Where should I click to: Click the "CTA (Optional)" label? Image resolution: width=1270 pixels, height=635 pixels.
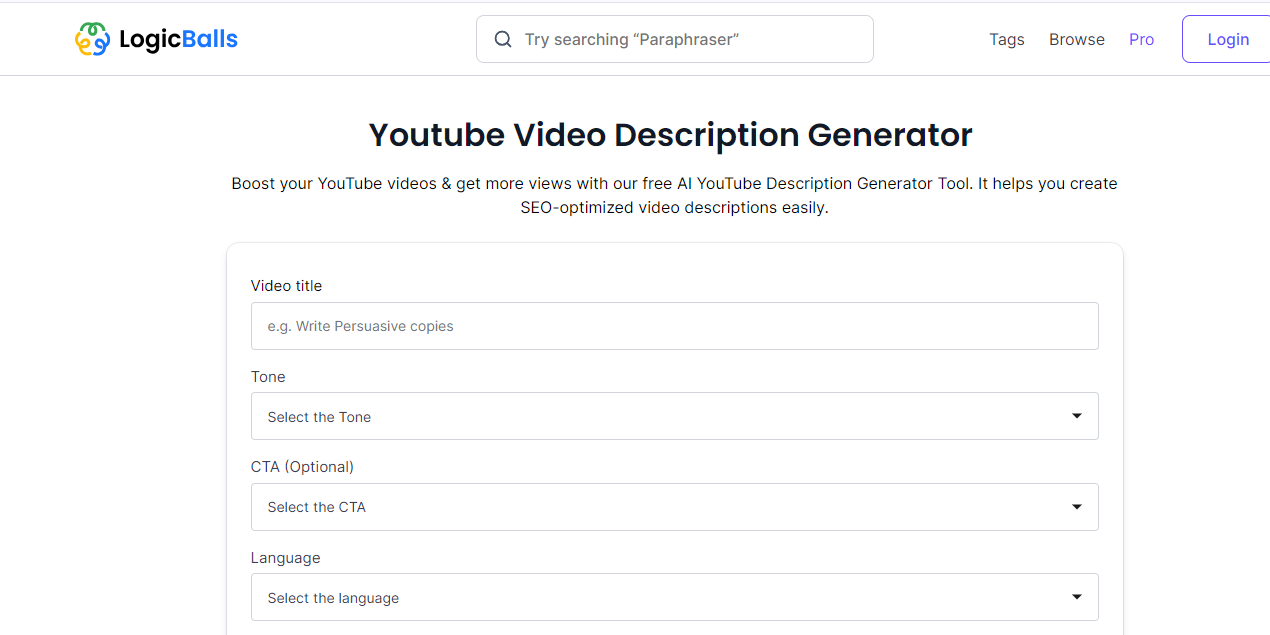pyautogui.click(x=302, y=467)
